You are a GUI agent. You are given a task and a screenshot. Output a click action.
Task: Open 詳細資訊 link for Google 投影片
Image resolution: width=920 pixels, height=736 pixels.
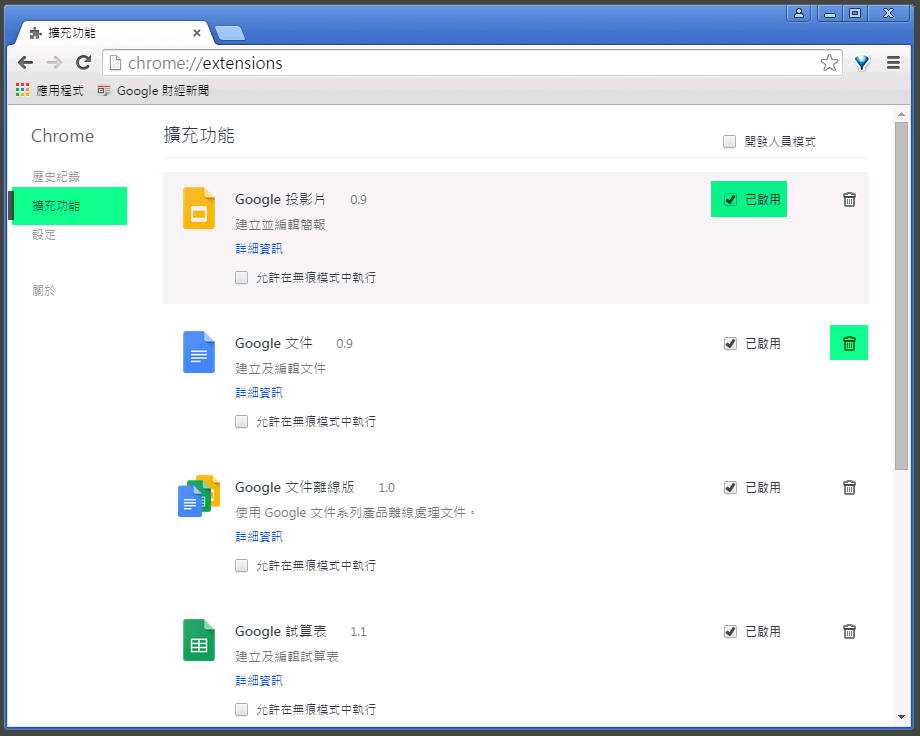[x=259, y=249]
